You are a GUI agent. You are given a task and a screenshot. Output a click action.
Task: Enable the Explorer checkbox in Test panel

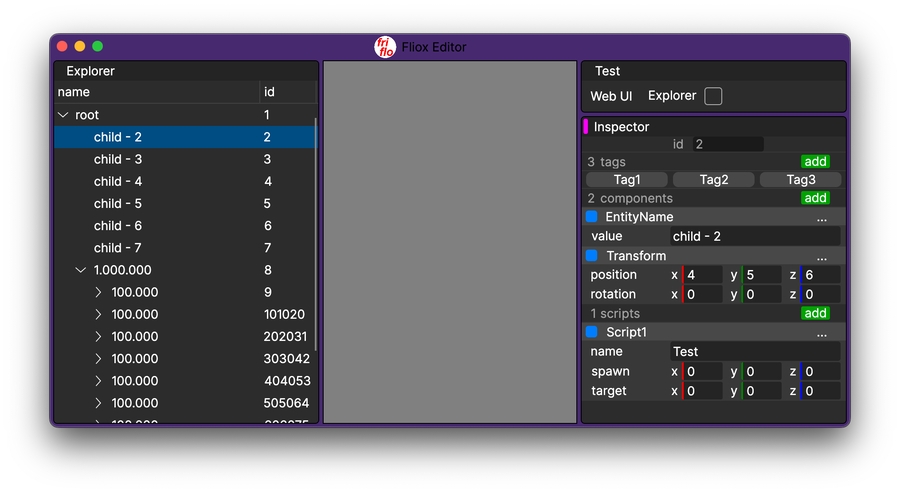[x=713, y=96]
